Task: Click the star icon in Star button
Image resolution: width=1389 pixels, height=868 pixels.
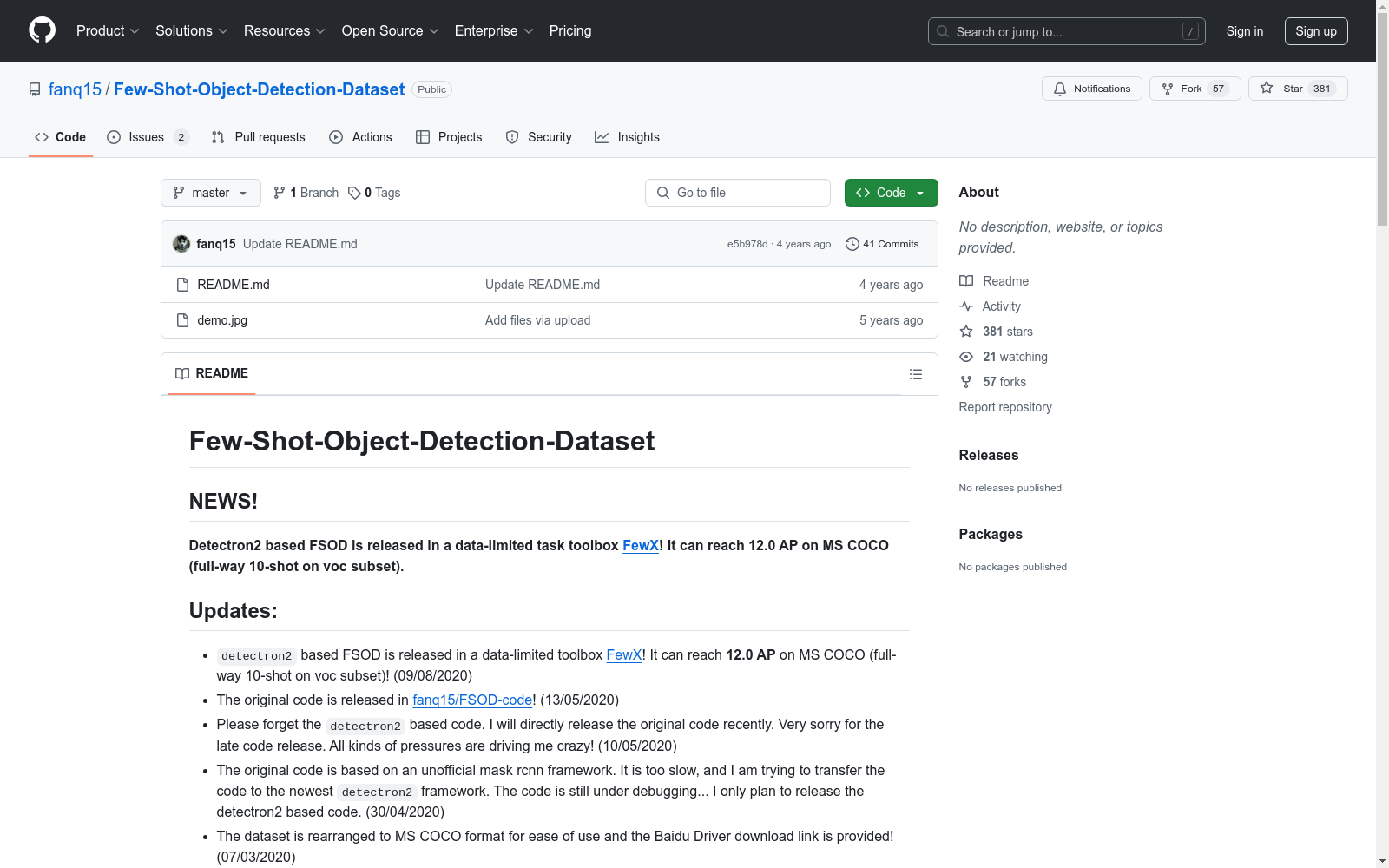Action: [1267, 88]
